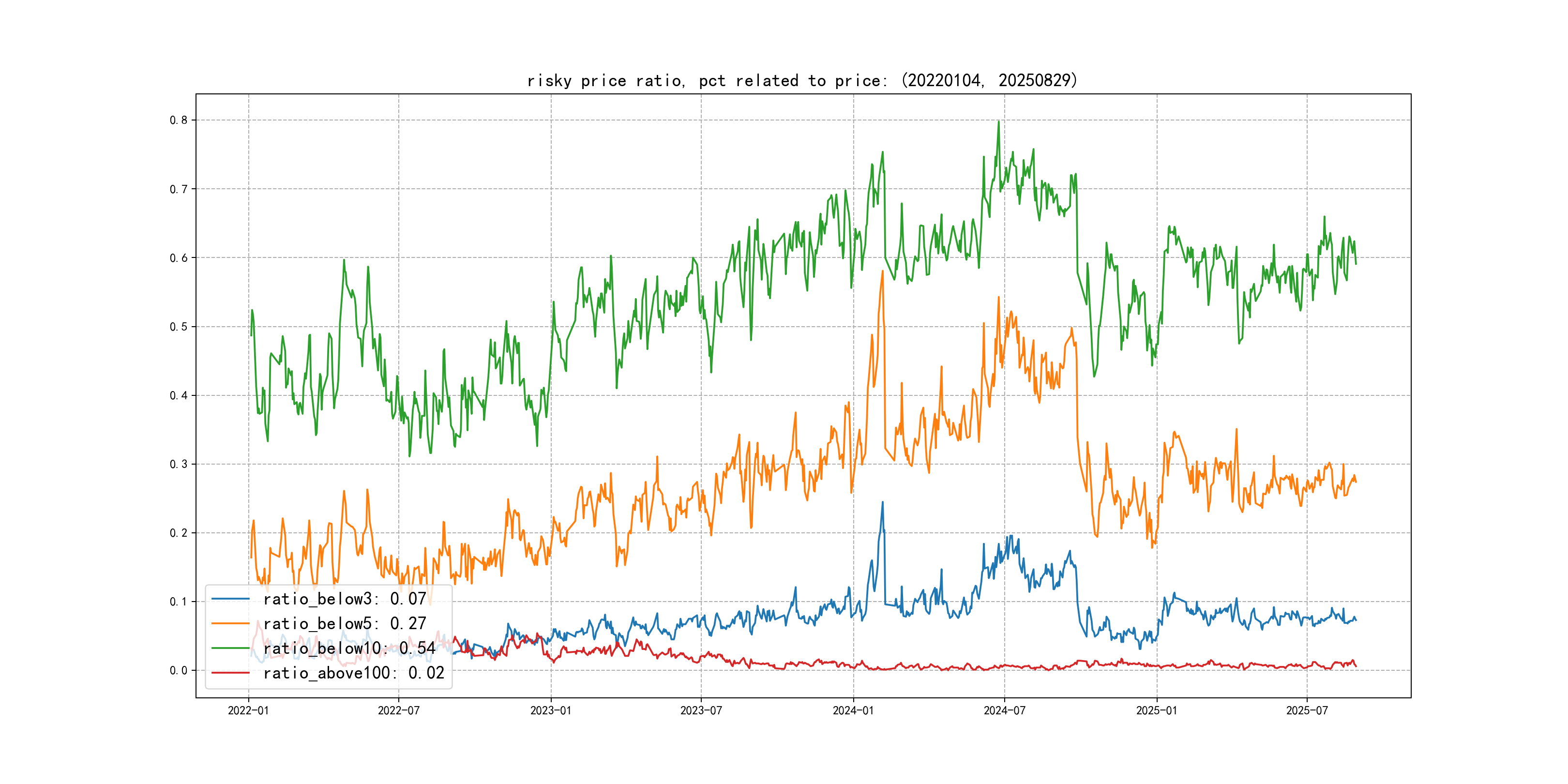Viewport: 1568px width, 784px height.
Task: Click the 2025-01 x-axis tick label
Action: point(1157,710)
